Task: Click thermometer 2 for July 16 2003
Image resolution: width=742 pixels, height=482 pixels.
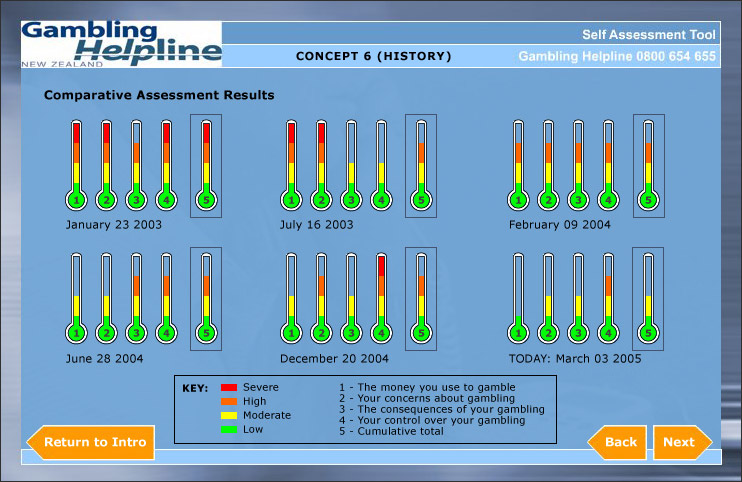Action: point(321,166)
